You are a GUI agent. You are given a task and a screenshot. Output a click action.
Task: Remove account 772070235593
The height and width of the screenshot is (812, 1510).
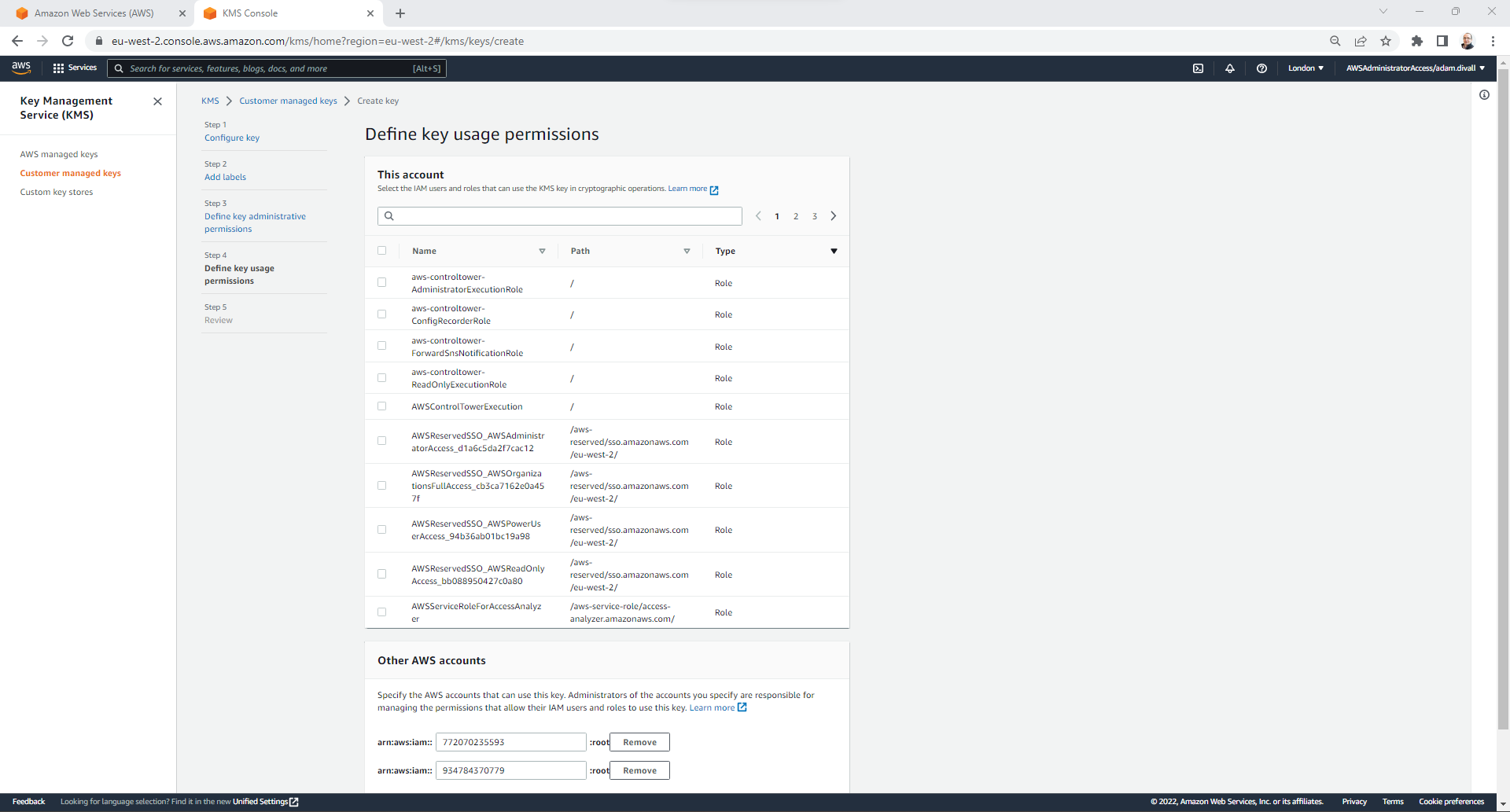[639, 742]
